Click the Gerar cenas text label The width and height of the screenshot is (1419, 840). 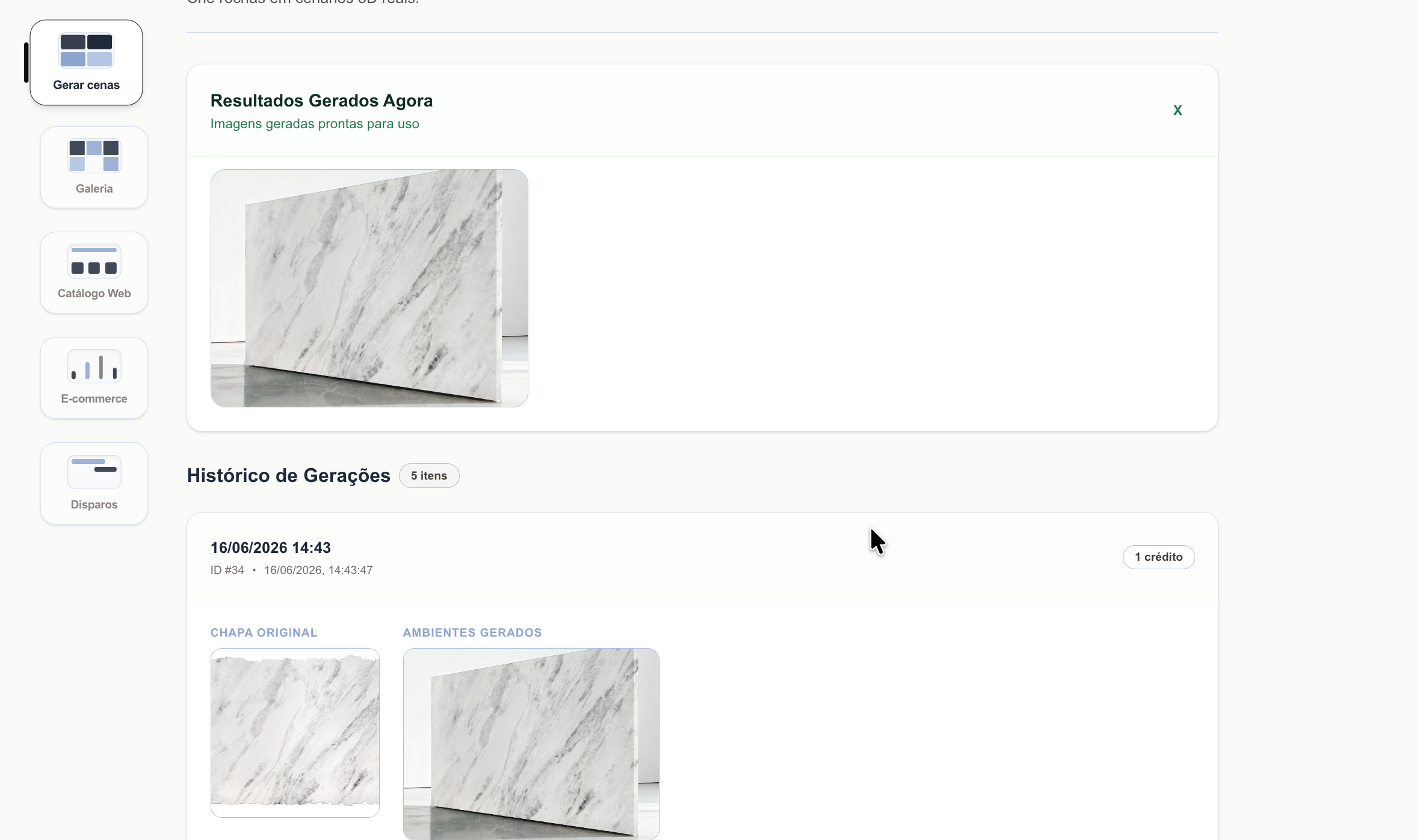coord(86,85)
